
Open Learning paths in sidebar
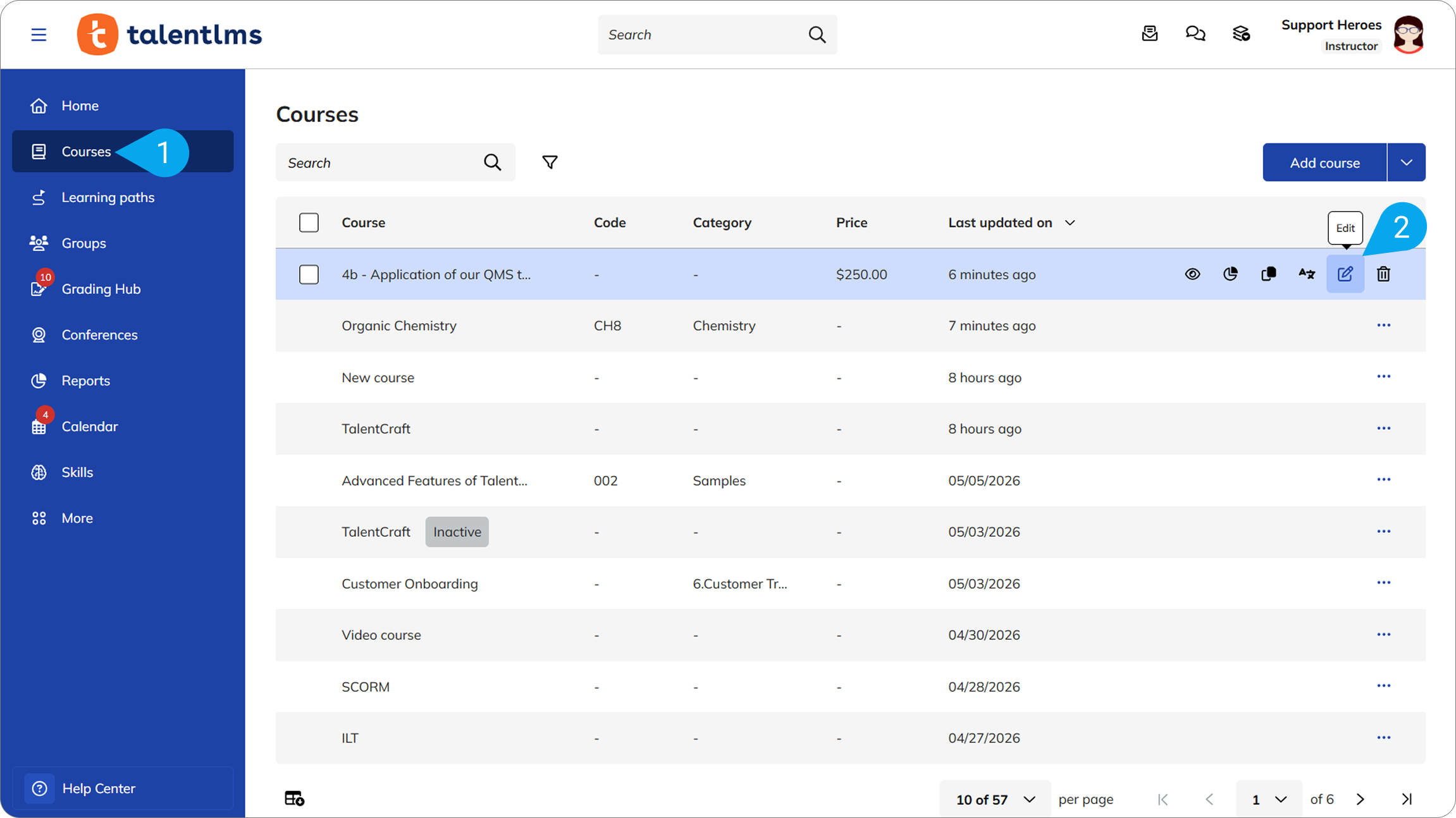click(123, 197)
